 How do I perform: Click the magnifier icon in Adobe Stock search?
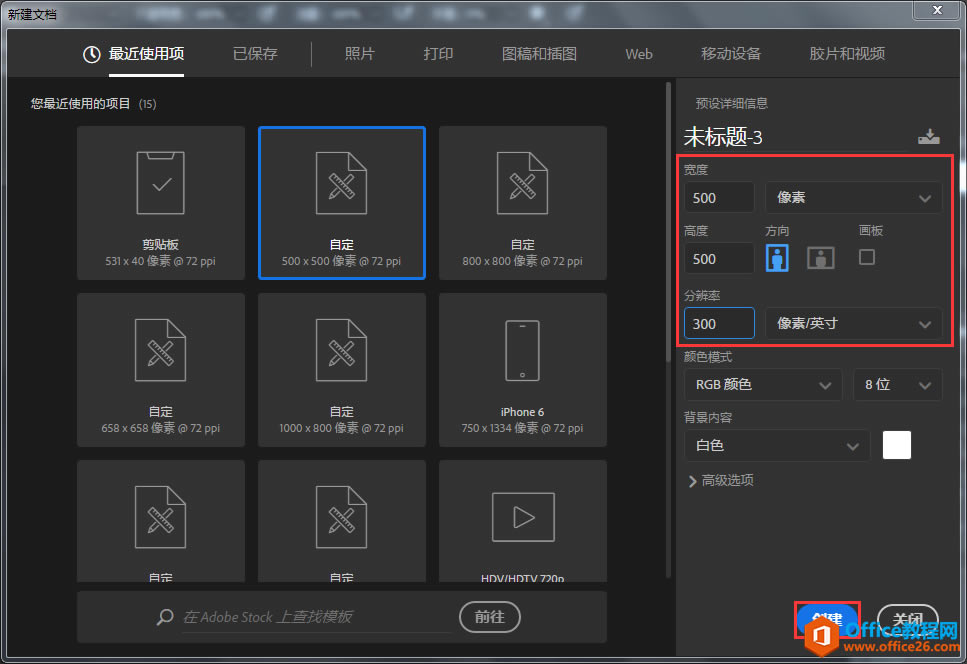click(165, 617)
